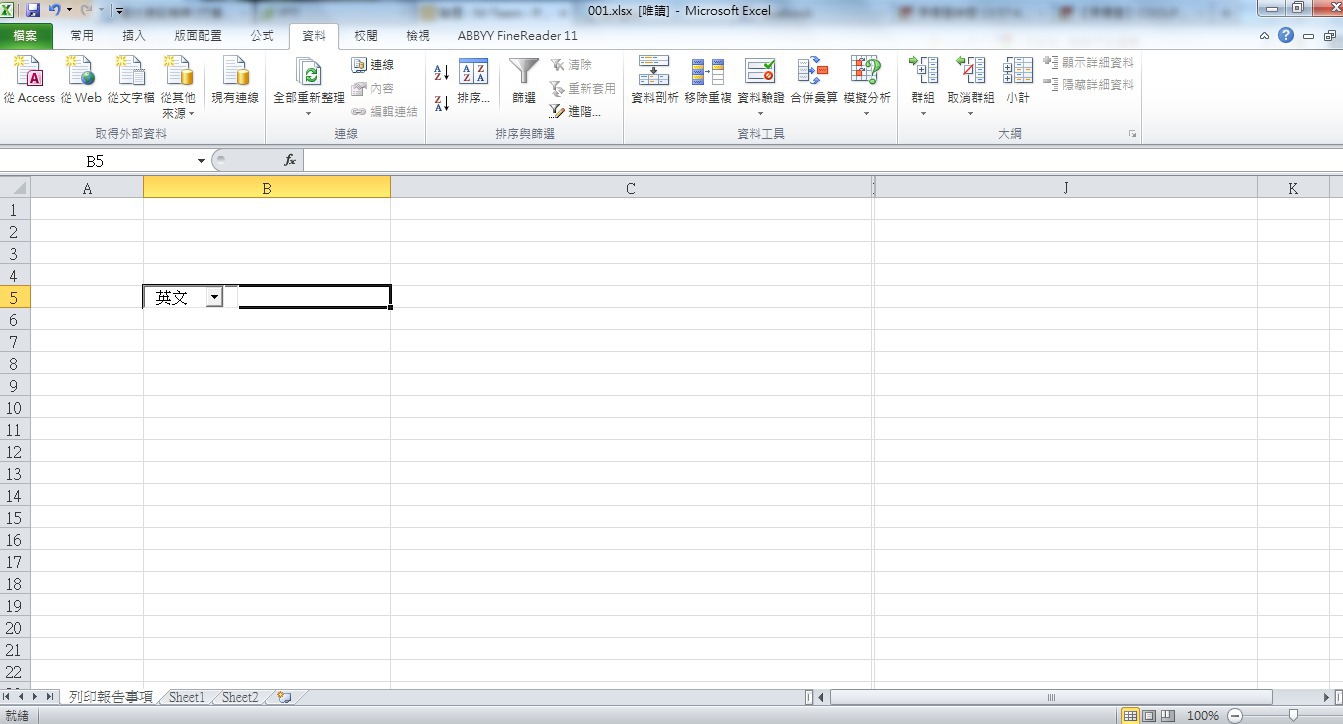The height and width of the screenshot is (724, 1343).
Task: Select column C header
Action: pyautogui.click(x=631, y=187)
